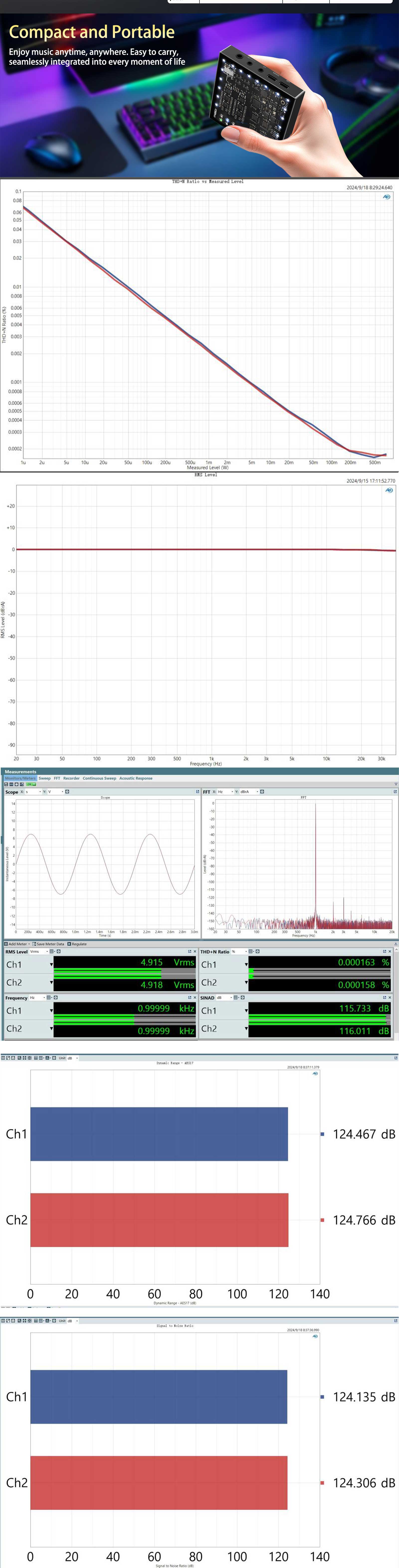This screenshot has height=1568, width=399.
Task: Click the AP logo on RMS Level graph
Action: click(x=389, y=490)
